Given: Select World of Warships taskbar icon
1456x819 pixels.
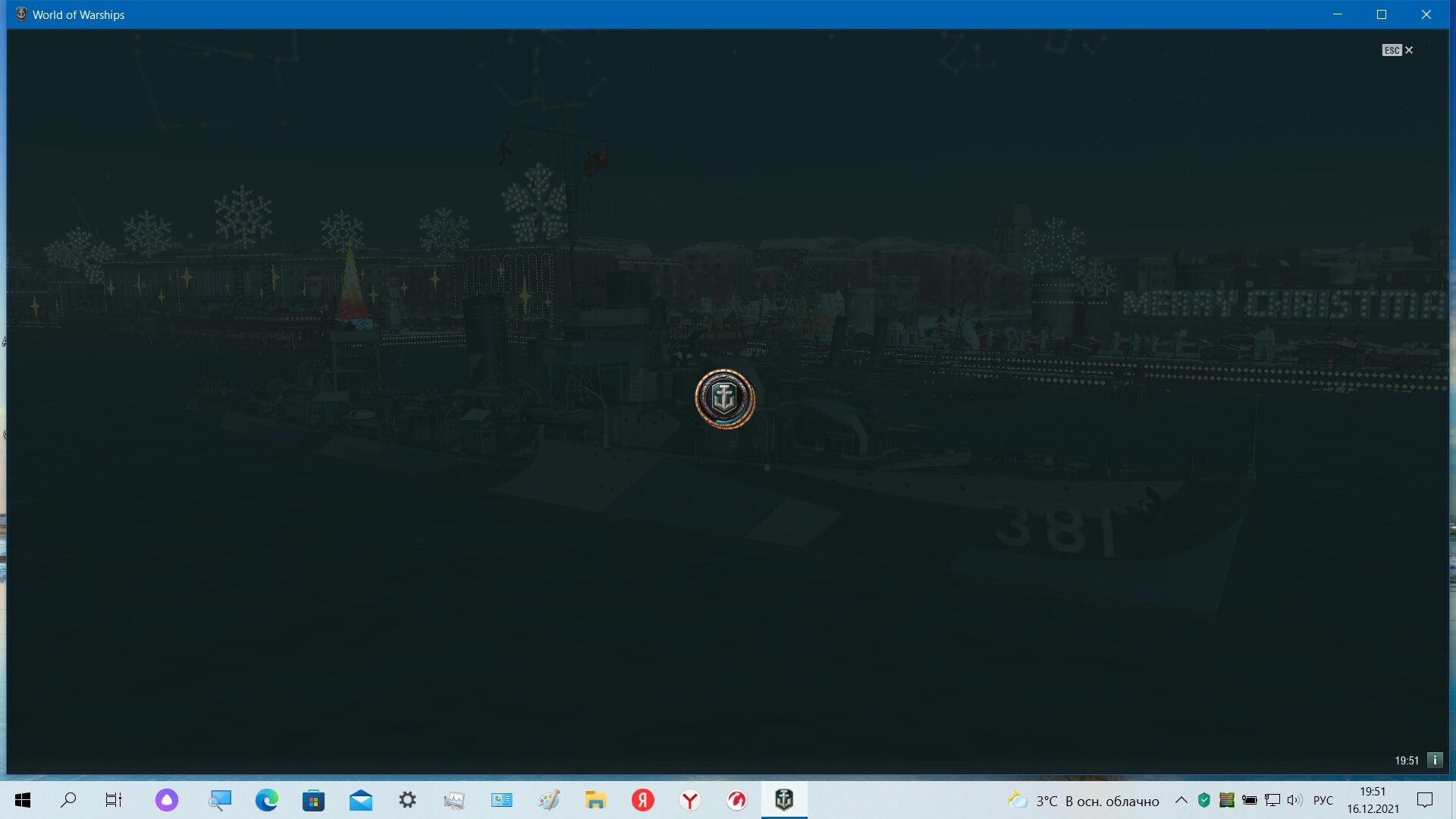Looking at the screenshot, I should pos(784,800).
